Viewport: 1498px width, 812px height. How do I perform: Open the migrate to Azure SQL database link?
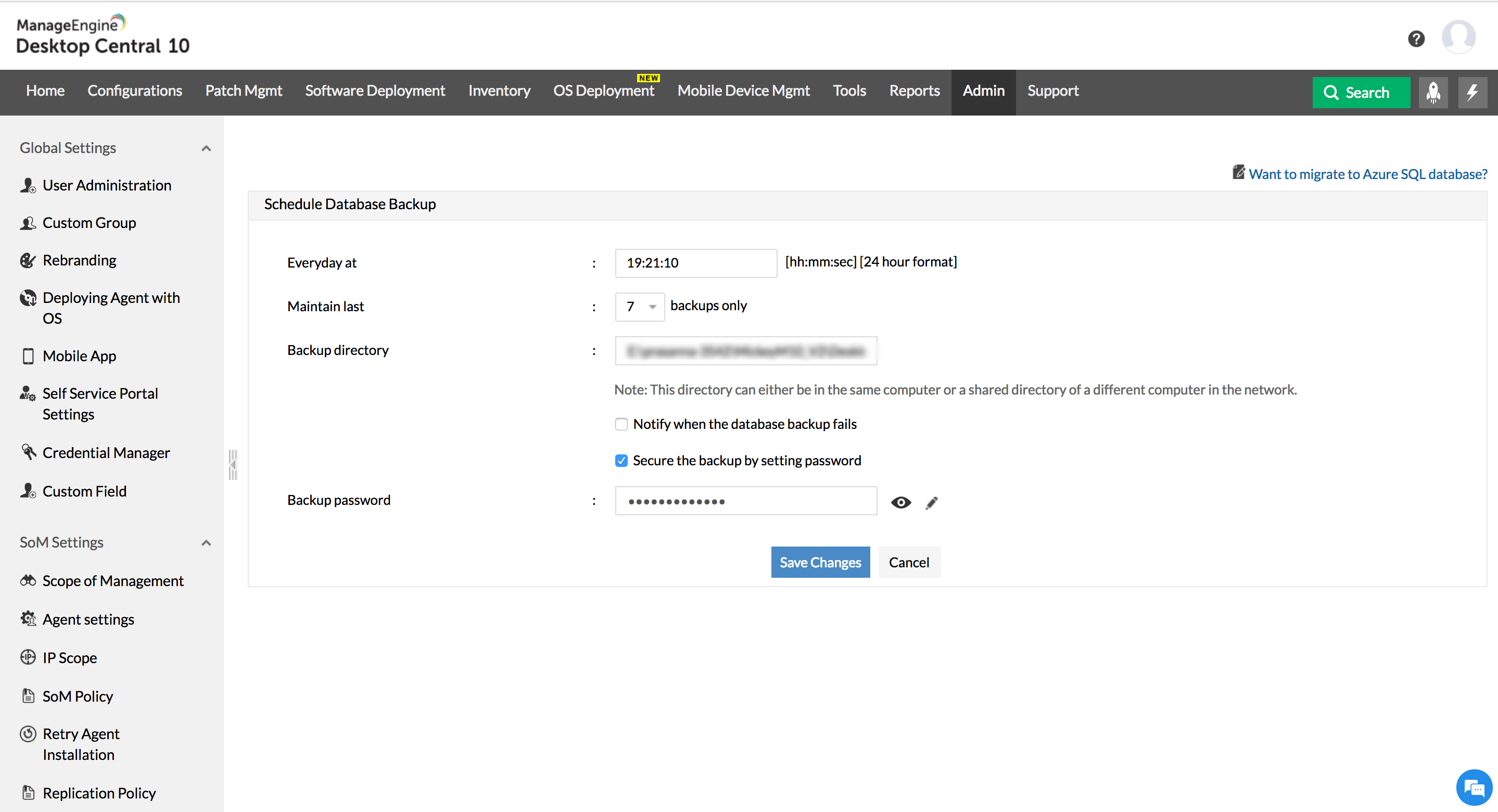pos(1367,174)
